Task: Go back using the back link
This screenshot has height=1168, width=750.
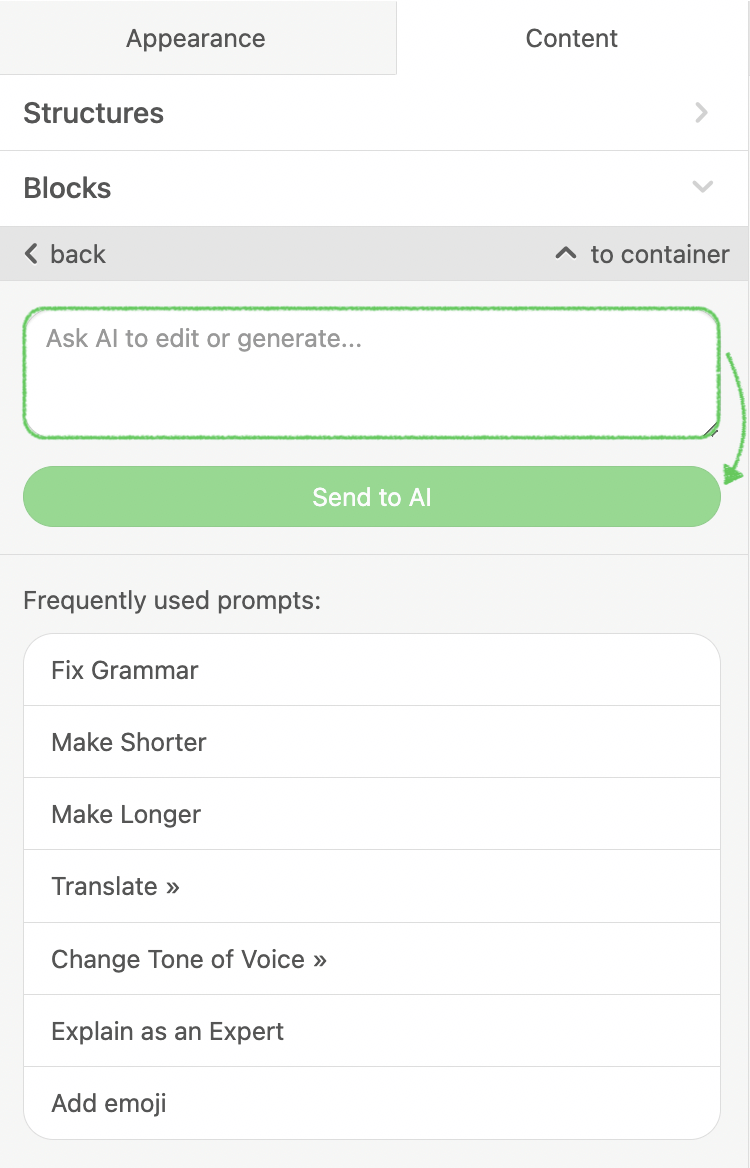Action: pyautogui.click(x=78, y=254)
